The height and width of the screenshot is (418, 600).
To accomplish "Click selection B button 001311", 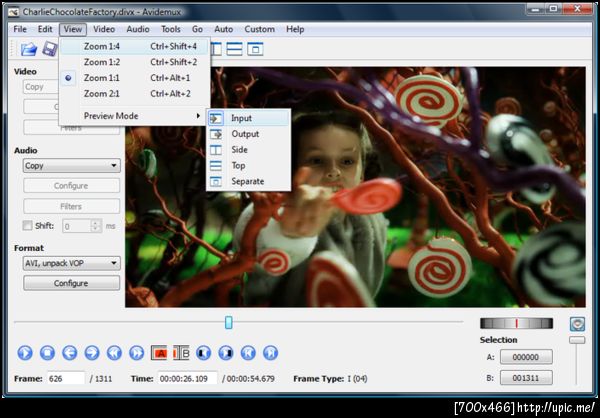I will coord(526,378).
